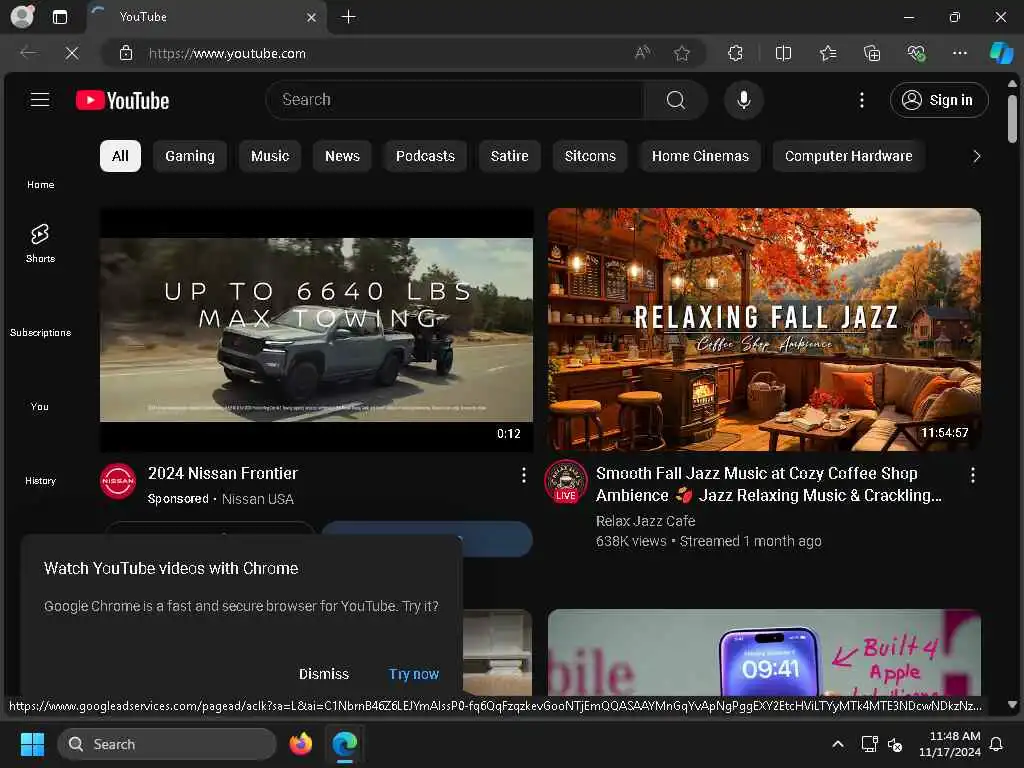Open the 2024 Nissan Frontier title link
The image size is (1024, 768).
(x=223, y=473)
